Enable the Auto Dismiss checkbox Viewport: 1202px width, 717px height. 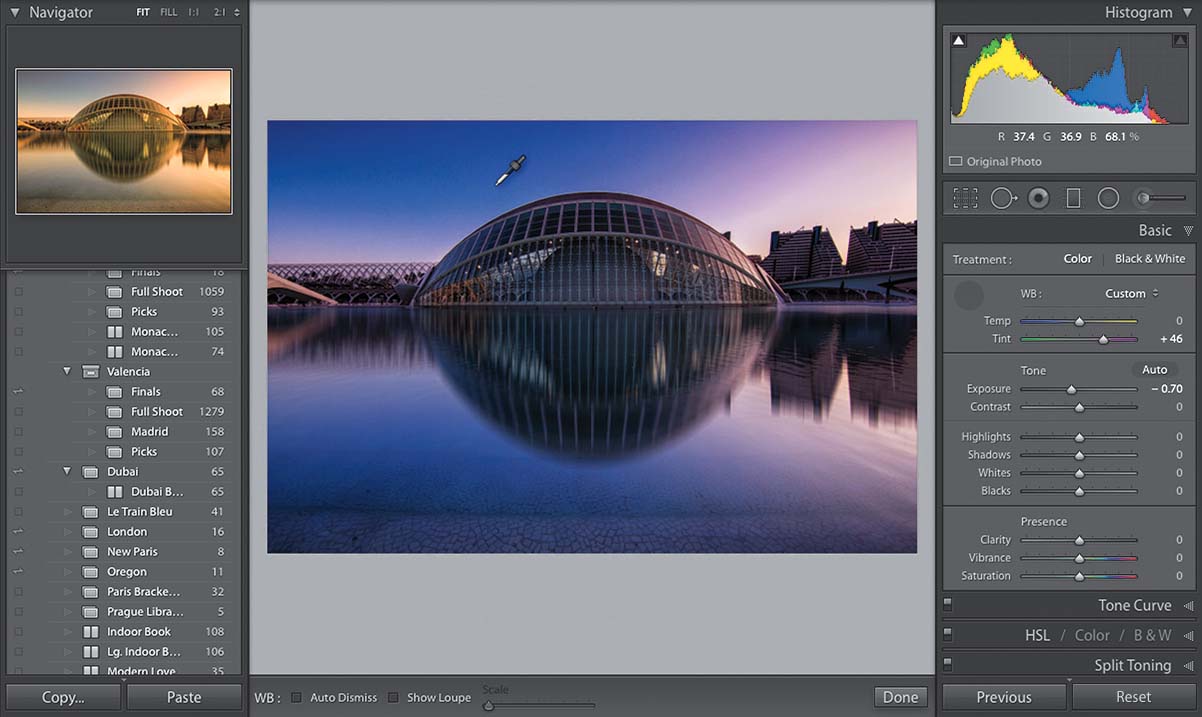point(296,697)
